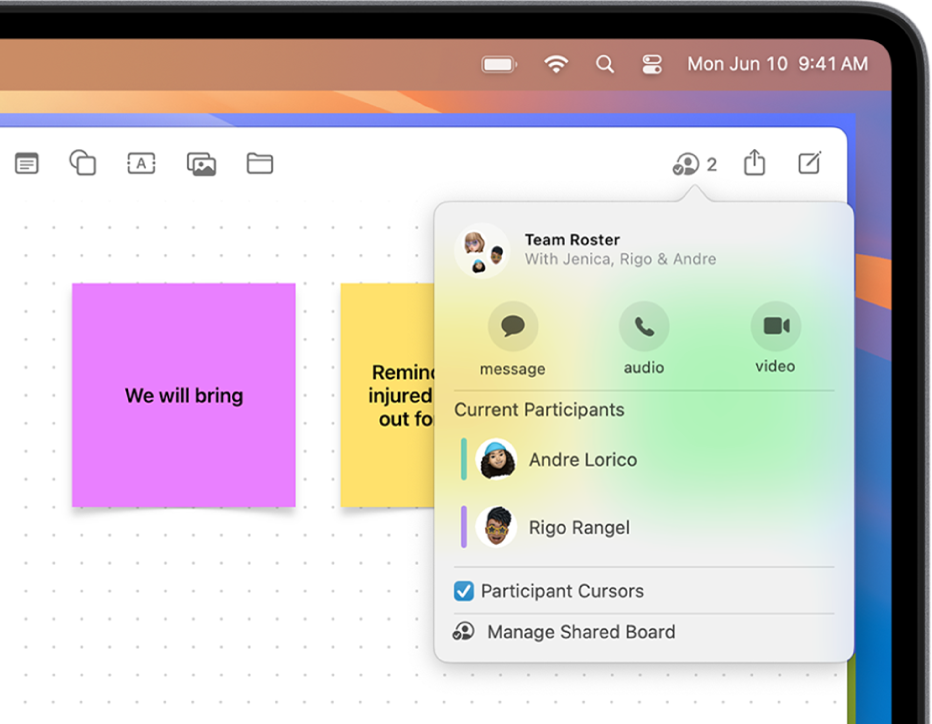Viewport: 932px width, 724px height.
Task: Start a video call with the group
Action: 775,326
